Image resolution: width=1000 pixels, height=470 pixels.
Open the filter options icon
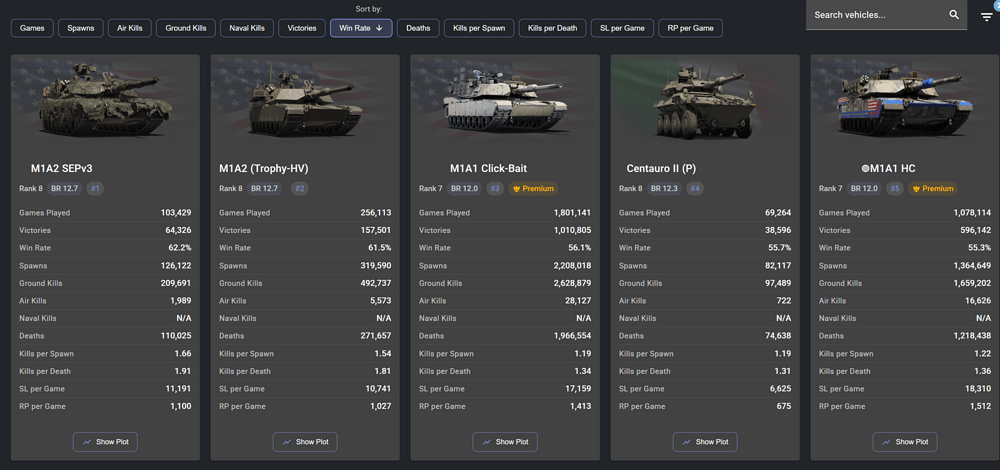coord(987,17)
